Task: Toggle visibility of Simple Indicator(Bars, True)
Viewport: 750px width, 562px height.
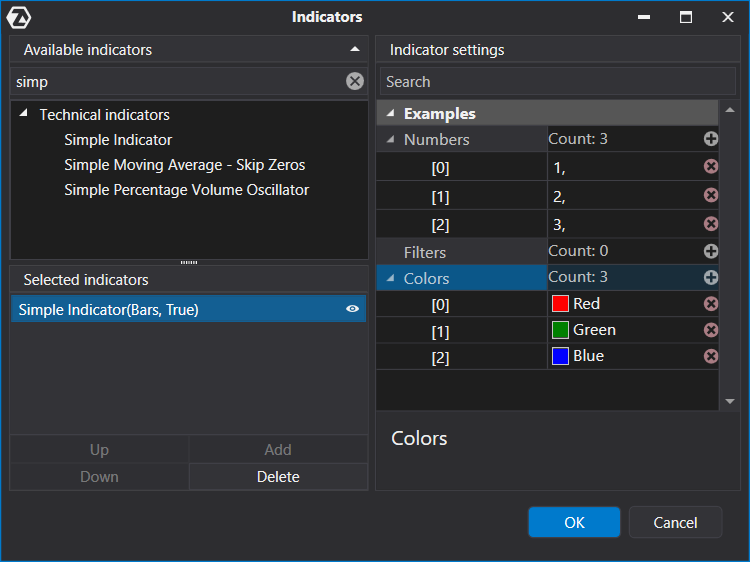Action: click(353, 309)
